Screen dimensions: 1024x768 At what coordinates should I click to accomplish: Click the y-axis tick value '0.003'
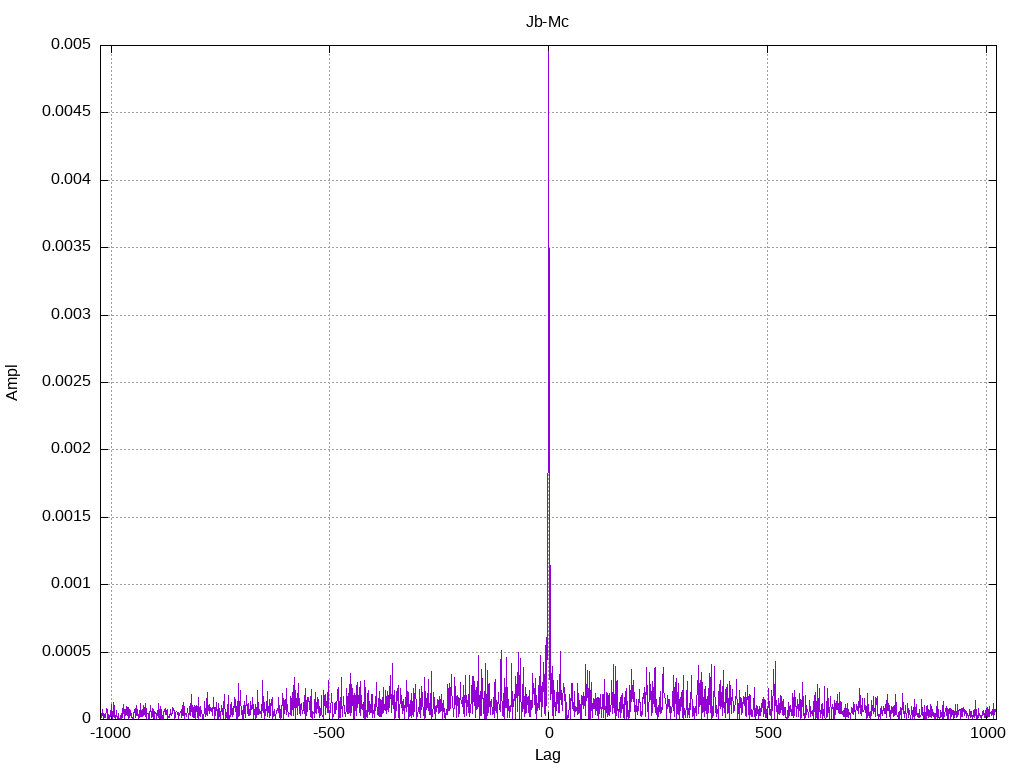(x=71, y=314)
